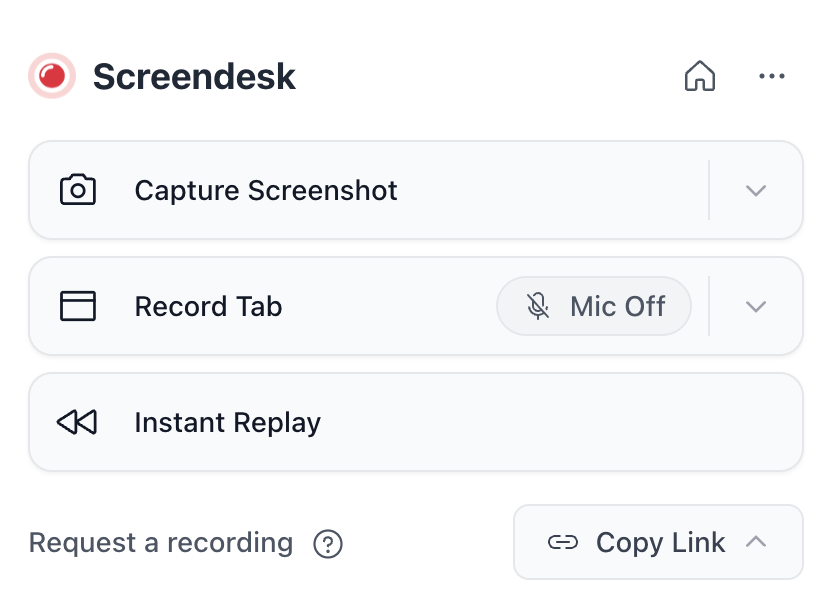
Task: Toggle the Mic Off pill
Action: tap(594, 306)
